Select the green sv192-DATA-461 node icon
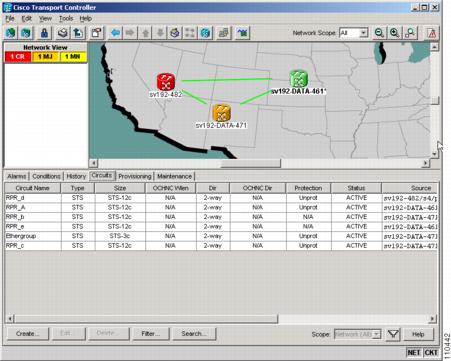 click(298, 79)
